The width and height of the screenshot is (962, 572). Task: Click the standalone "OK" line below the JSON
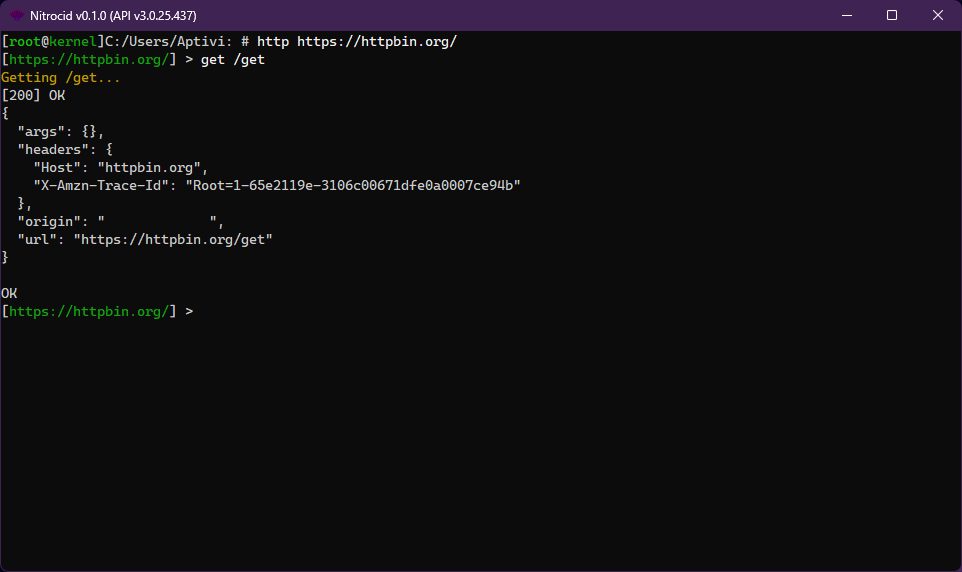(9, 294)
